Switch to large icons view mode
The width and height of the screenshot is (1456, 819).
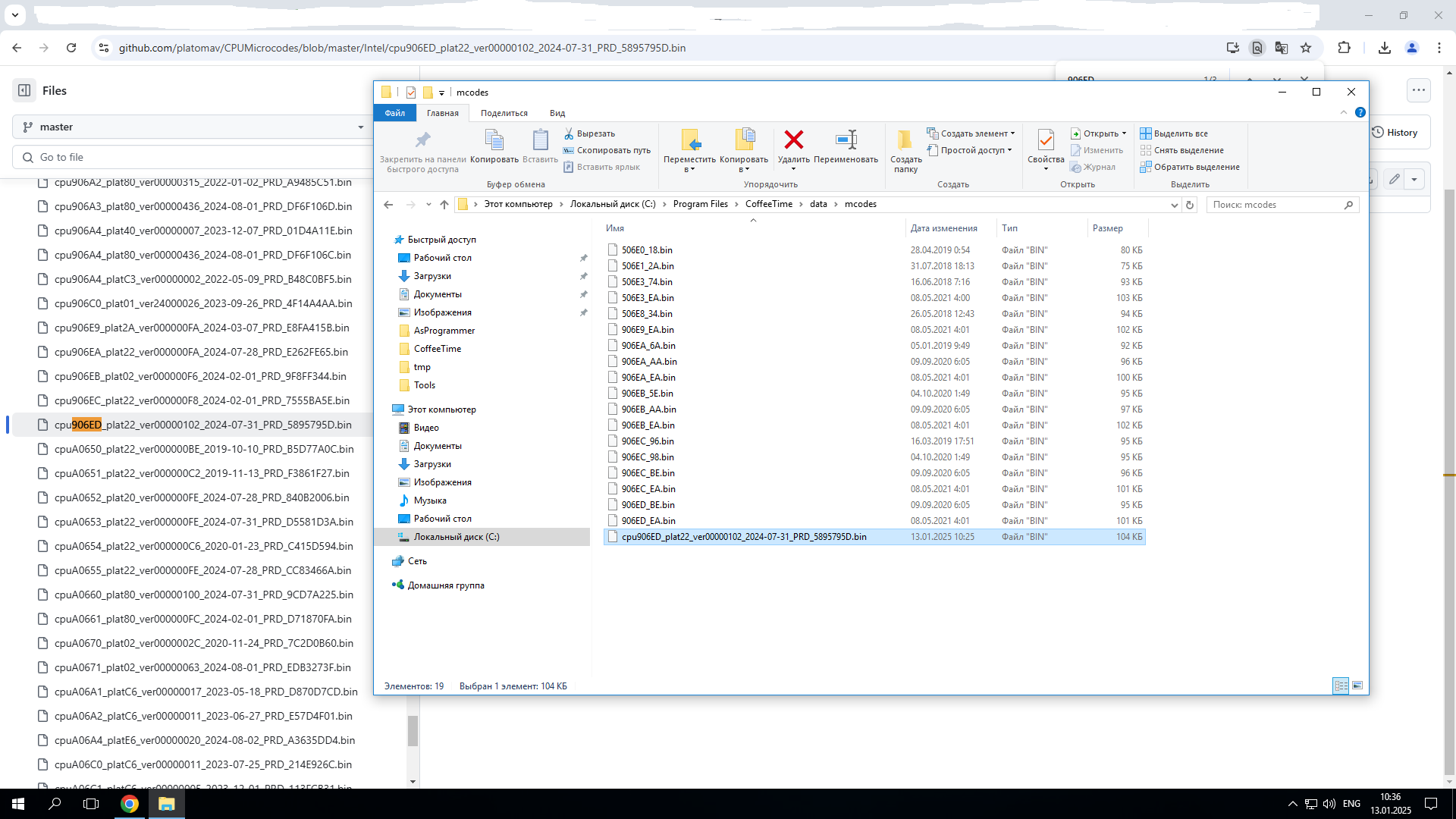1357,686
